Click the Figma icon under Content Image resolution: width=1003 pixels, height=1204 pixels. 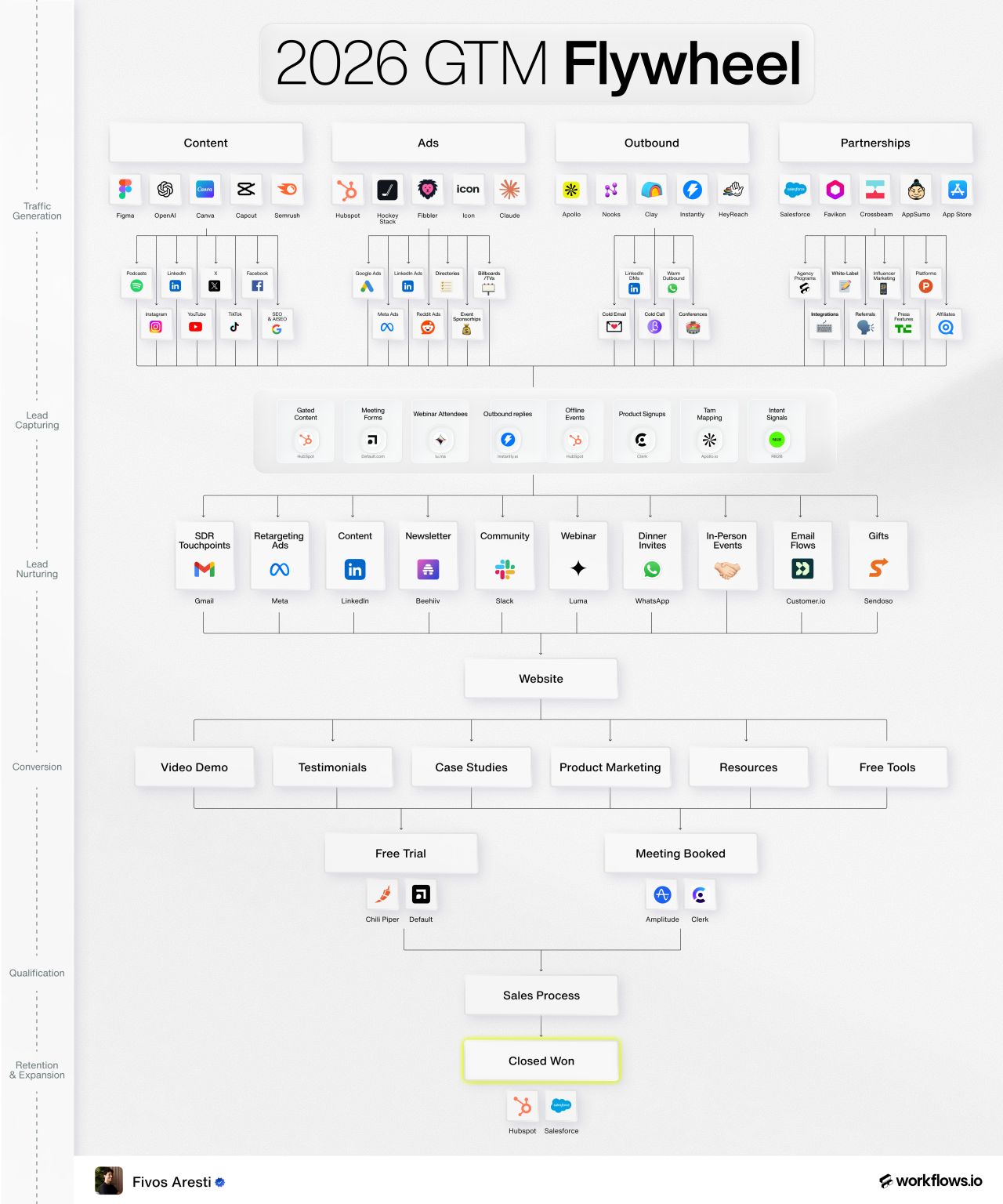click(125, 190)
